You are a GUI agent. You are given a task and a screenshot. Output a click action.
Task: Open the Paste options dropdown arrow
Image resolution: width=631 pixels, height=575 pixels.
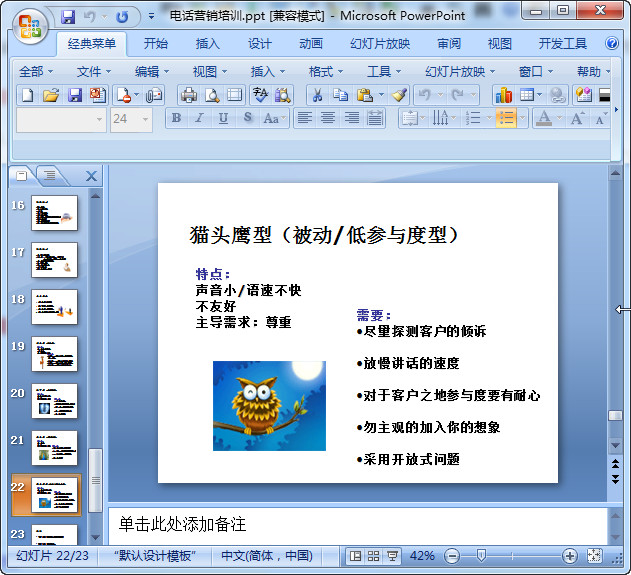[x=381, y=95]
